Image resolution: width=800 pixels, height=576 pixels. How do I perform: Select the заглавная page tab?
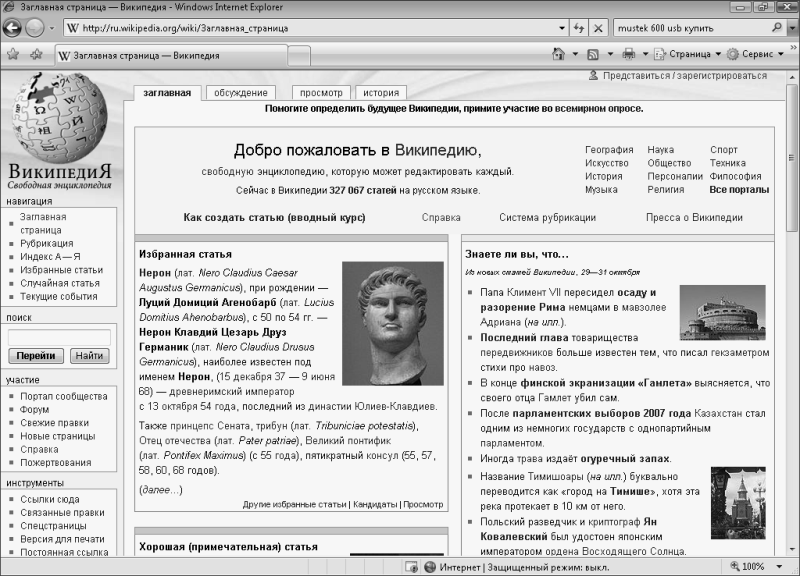(167, 93)
